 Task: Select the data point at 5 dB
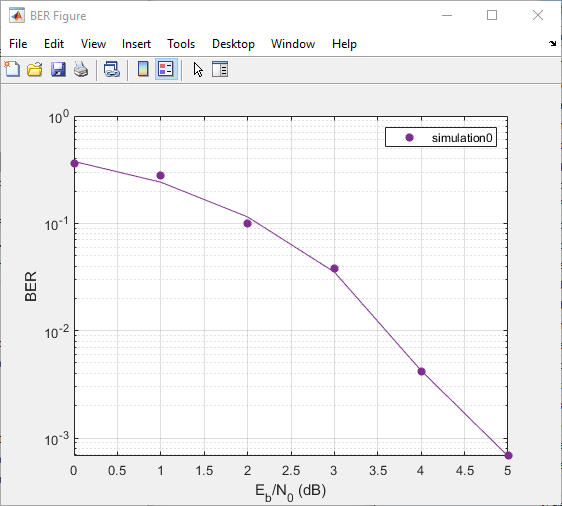(x=508, y=455)
